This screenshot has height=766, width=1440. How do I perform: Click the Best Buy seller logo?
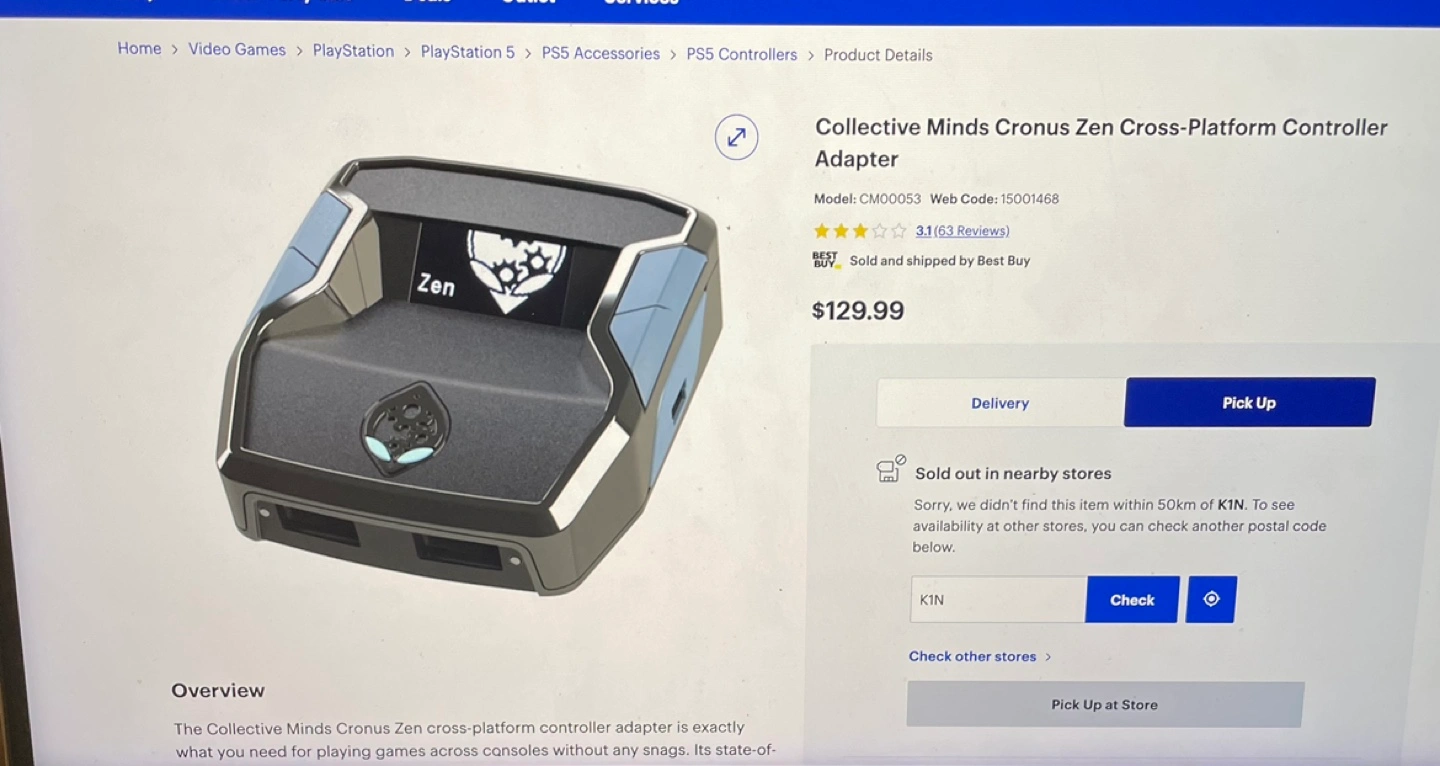point(826,260)
